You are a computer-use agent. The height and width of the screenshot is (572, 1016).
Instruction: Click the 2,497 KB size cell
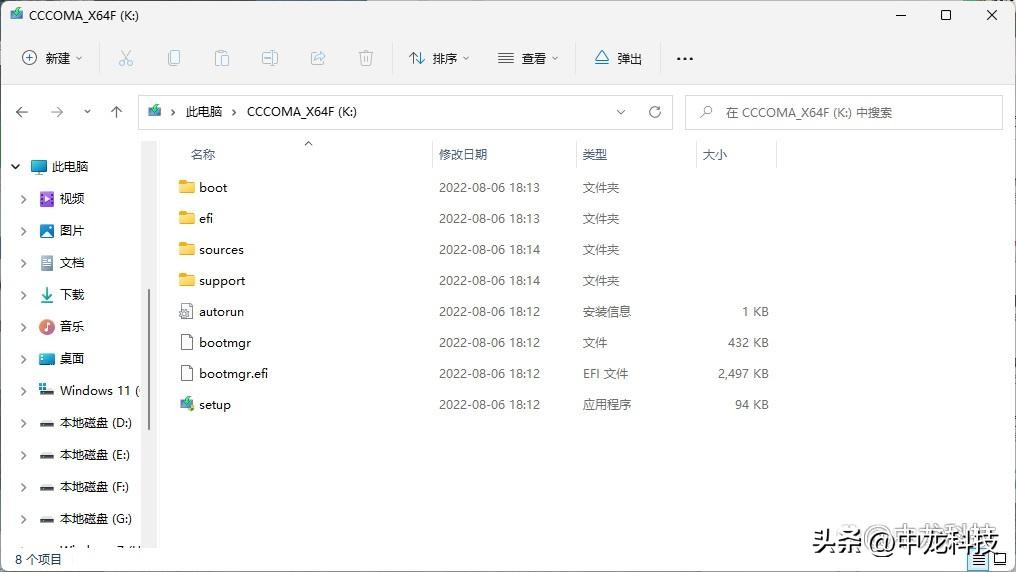click(743, 374)
